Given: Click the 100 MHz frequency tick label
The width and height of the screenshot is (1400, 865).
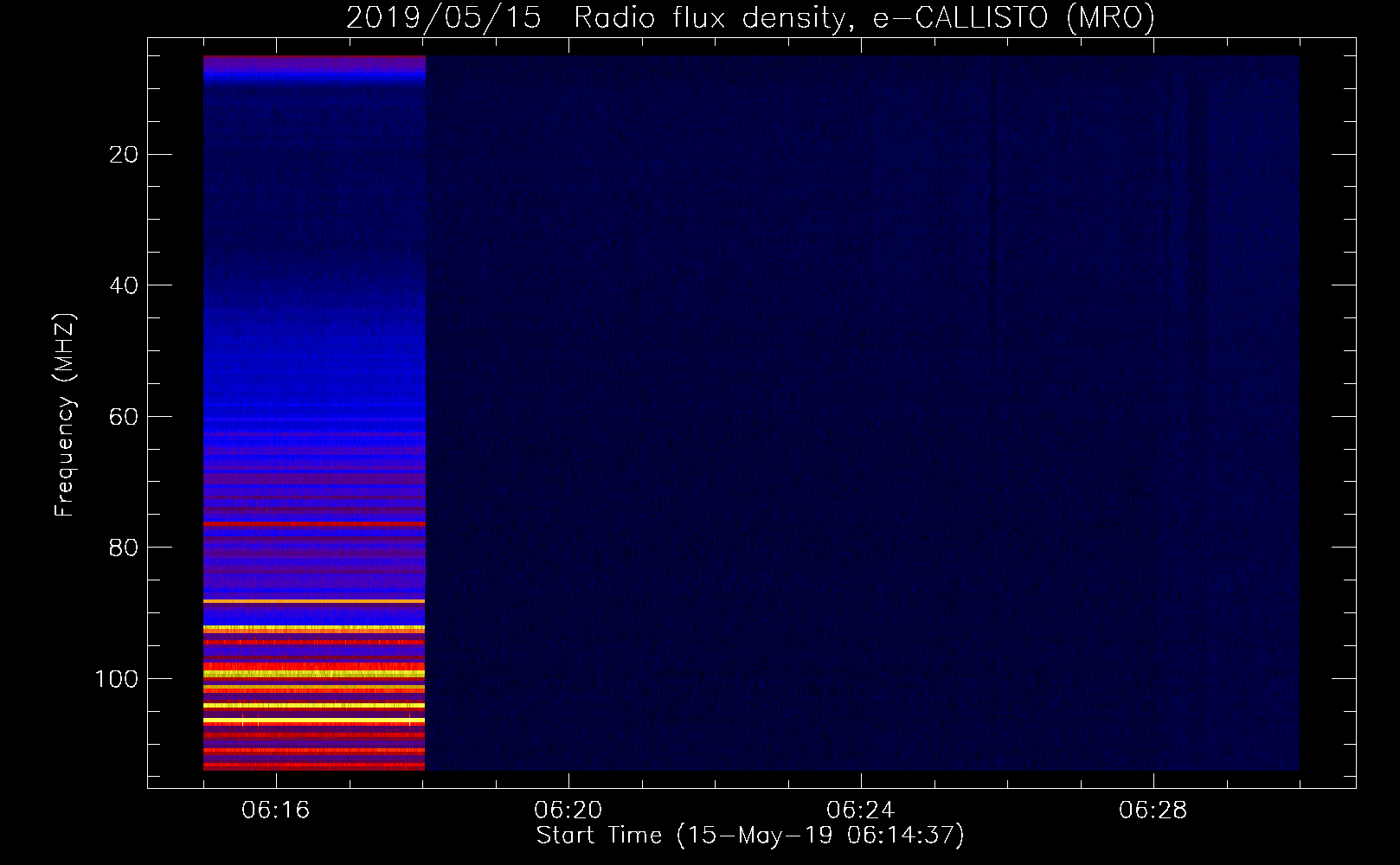Looking at the screenshot, I should [x=117, y=679].
